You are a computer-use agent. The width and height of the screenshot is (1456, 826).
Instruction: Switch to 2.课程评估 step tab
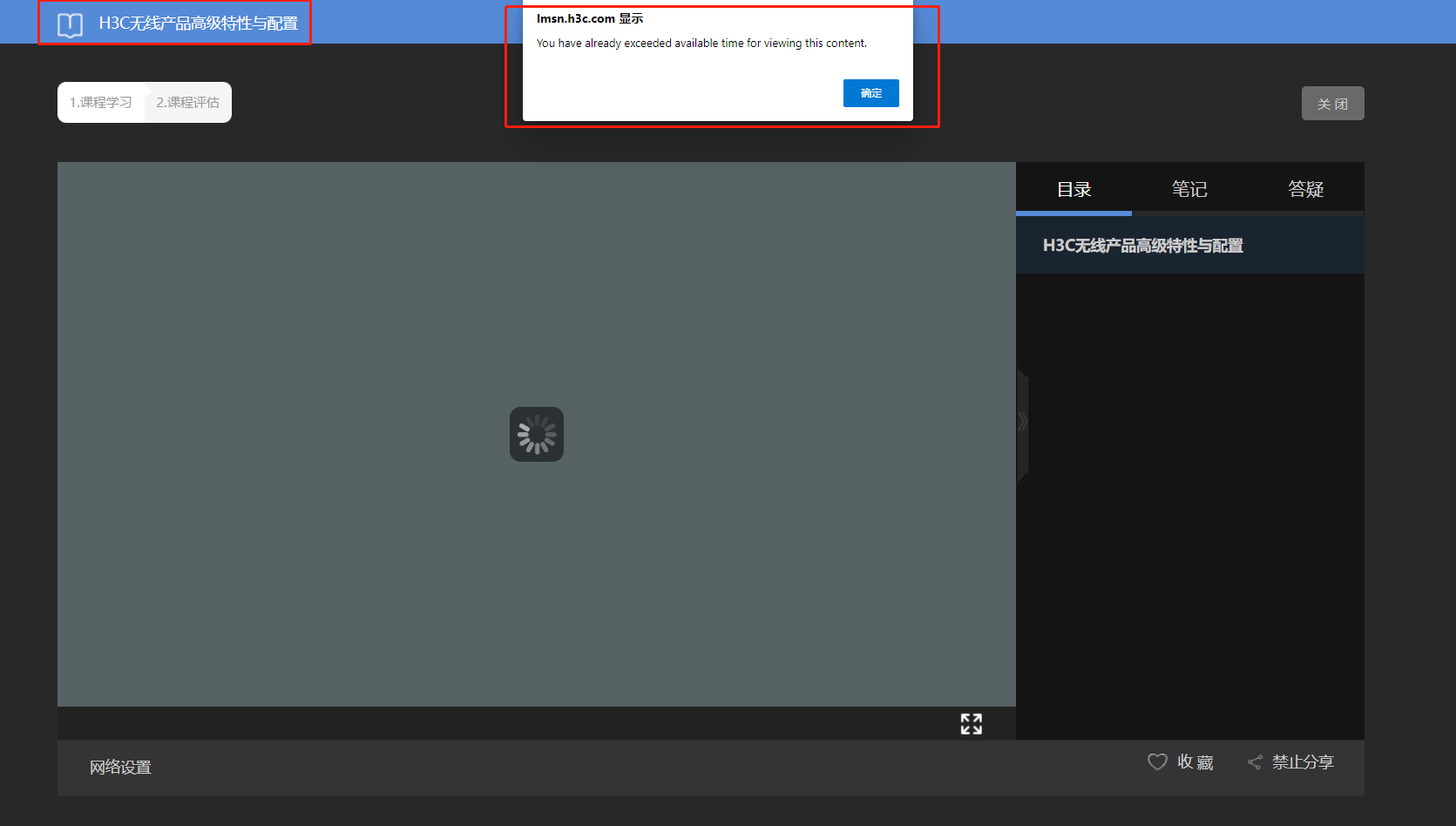pyautogui.click(x=188, y=103)
